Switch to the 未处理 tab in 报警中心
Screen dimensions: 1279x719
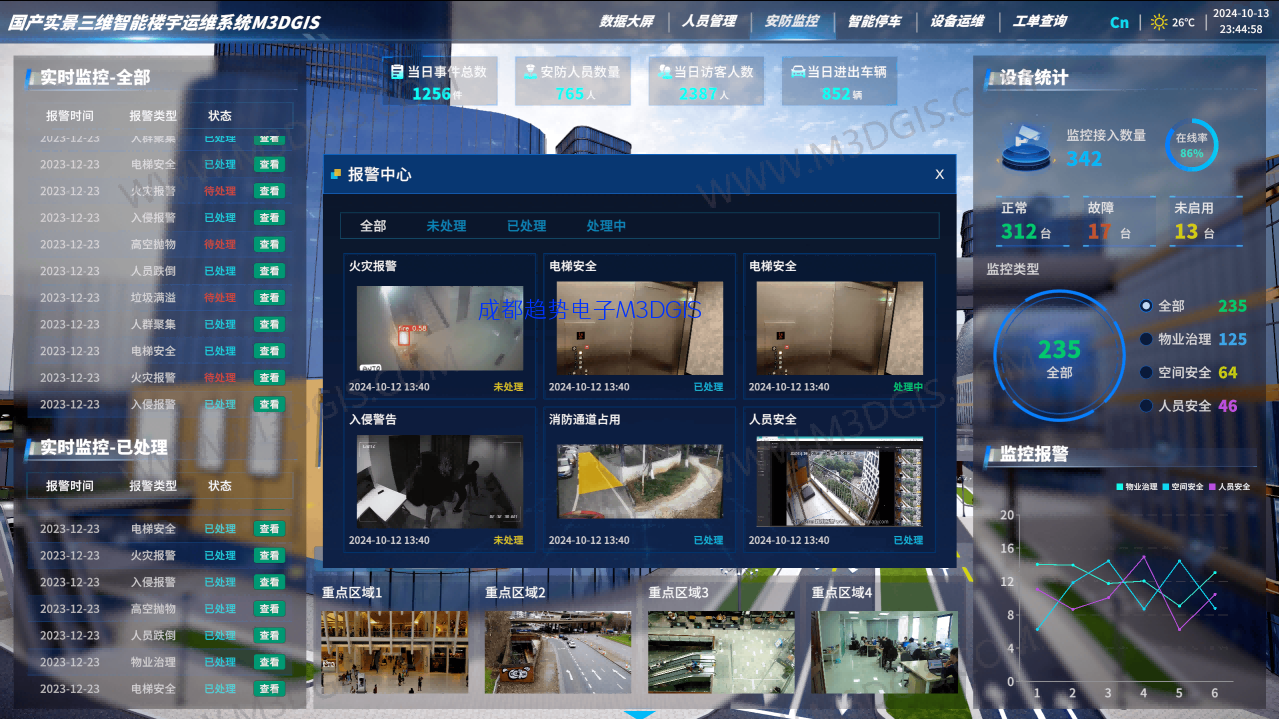tap(446, 226)
